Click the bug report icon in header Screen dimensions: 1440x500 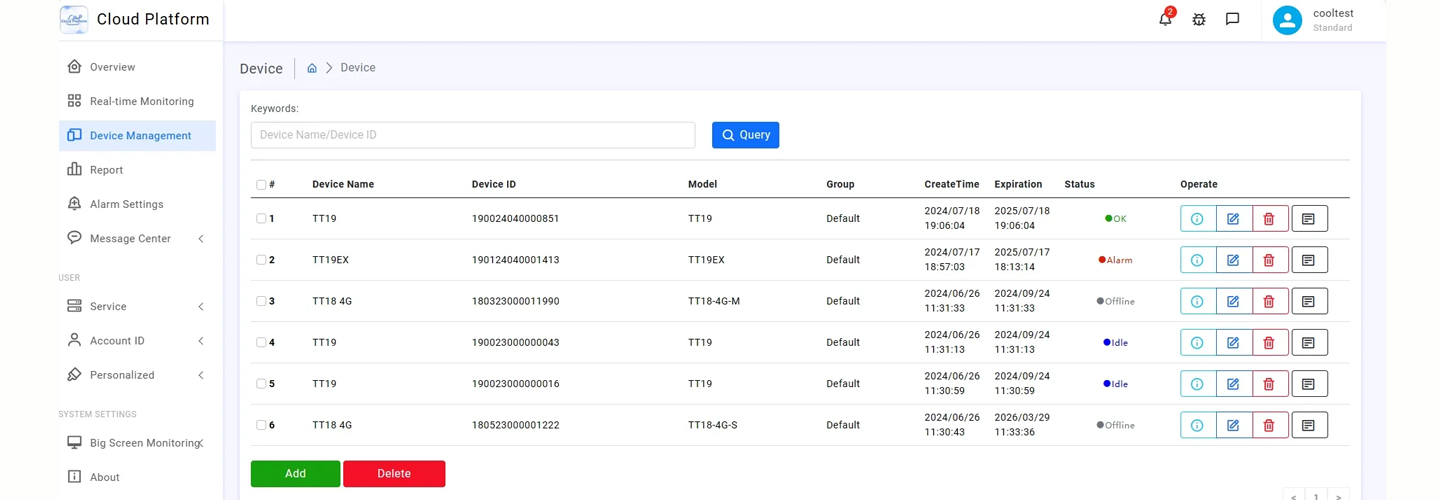pos(1199,19)
